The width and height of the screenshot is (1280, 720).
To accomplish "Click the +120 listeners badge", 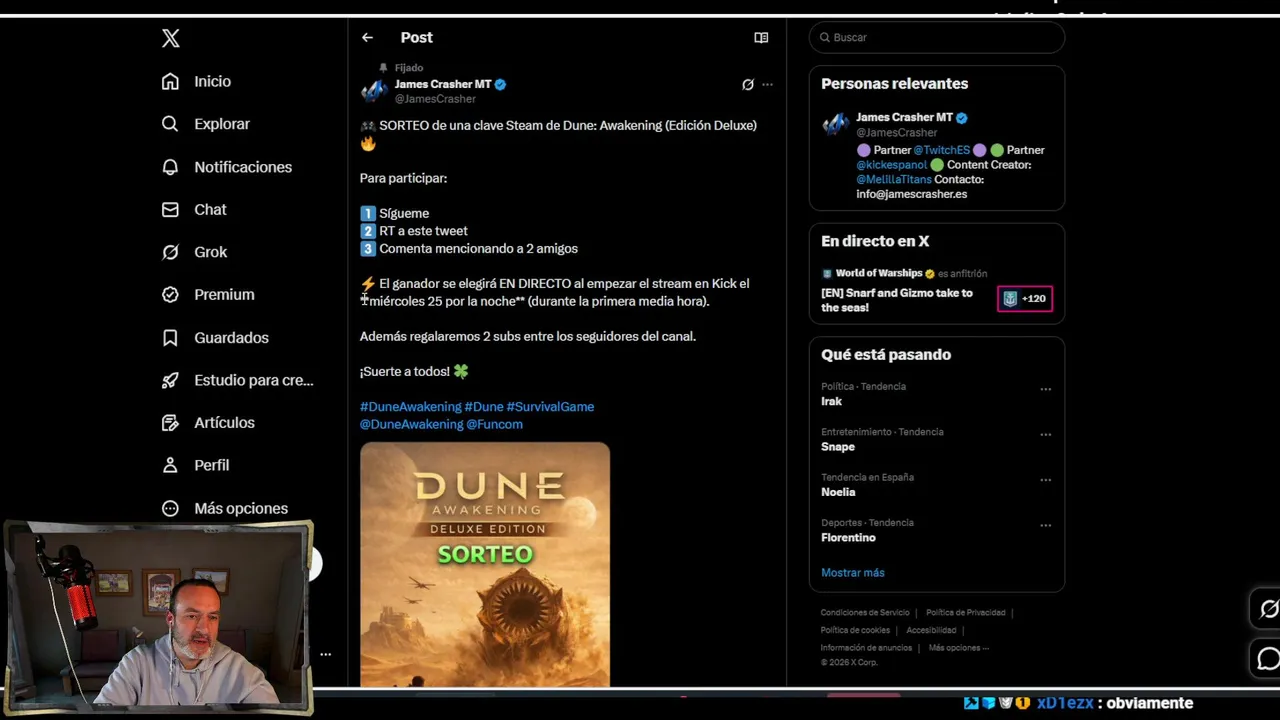I will (x=1025, y=298).
